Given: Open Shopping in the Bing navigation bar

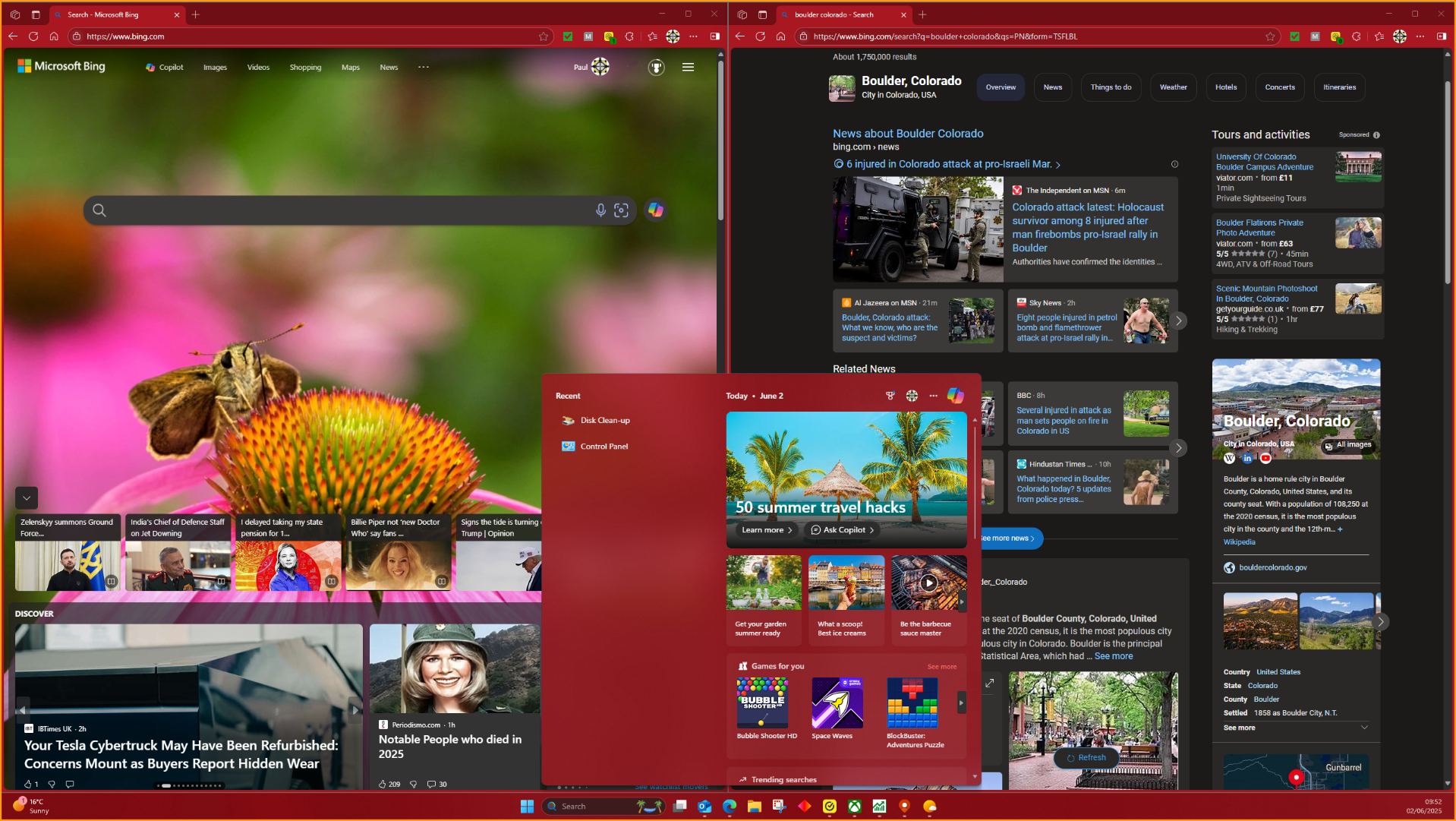Looking at the screenshot, I should [305, 68].
